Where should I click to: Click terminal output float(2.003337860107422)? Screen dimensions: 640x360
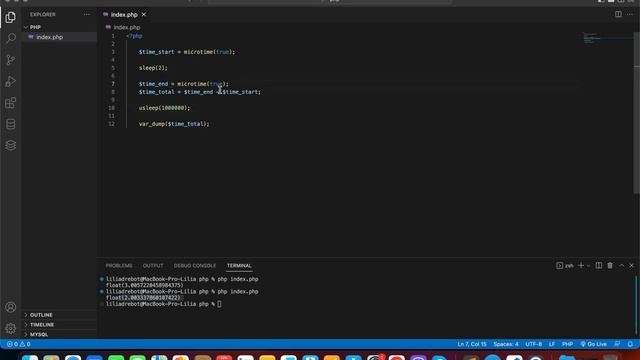tap(143, 298)
